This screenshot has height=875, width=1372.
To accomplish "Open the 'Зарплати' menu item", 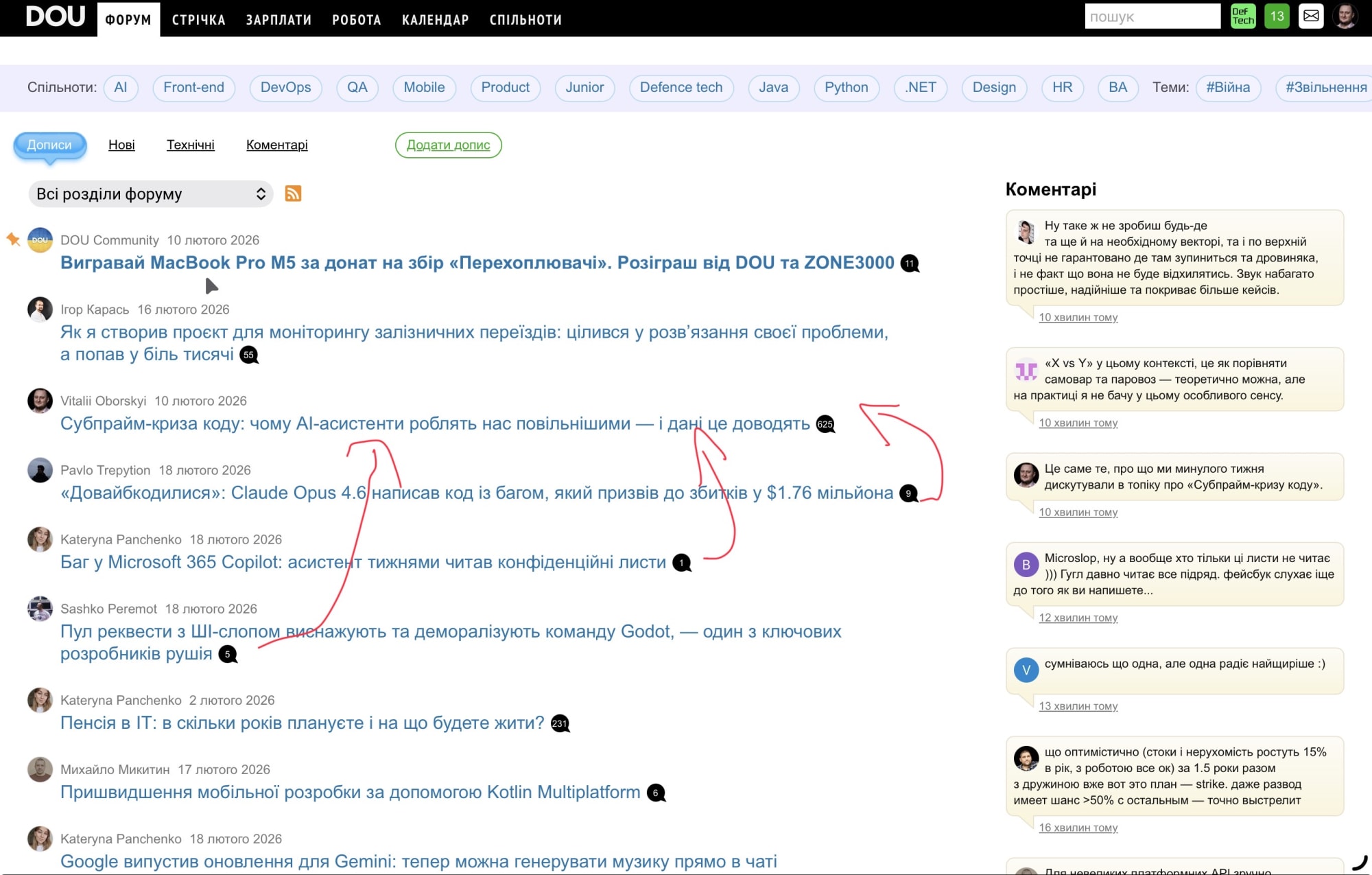I will pos(279,20).
